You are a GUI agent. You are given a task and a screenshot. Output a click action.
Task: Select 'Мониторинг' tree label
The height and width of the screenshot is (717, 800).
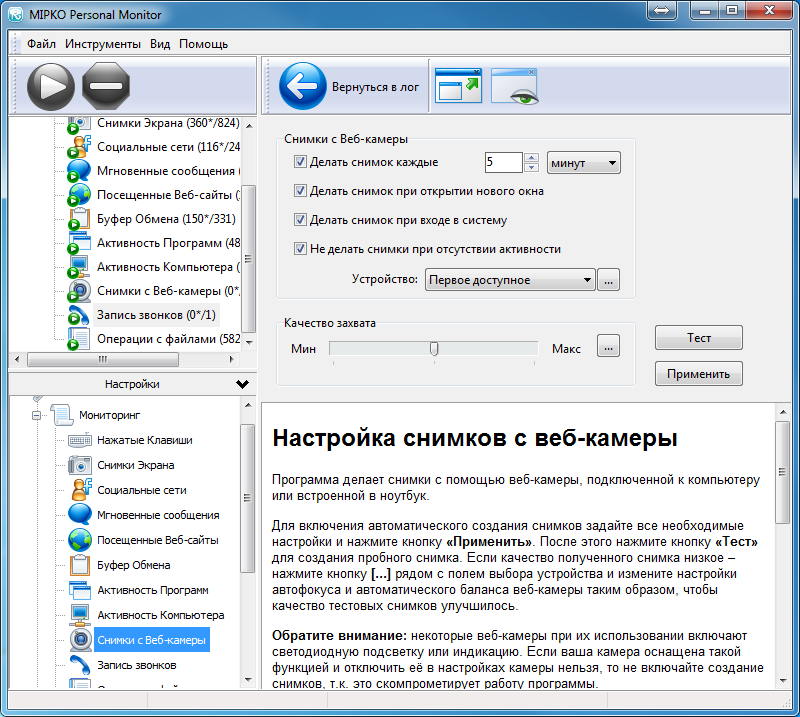[x=109, y=415]
